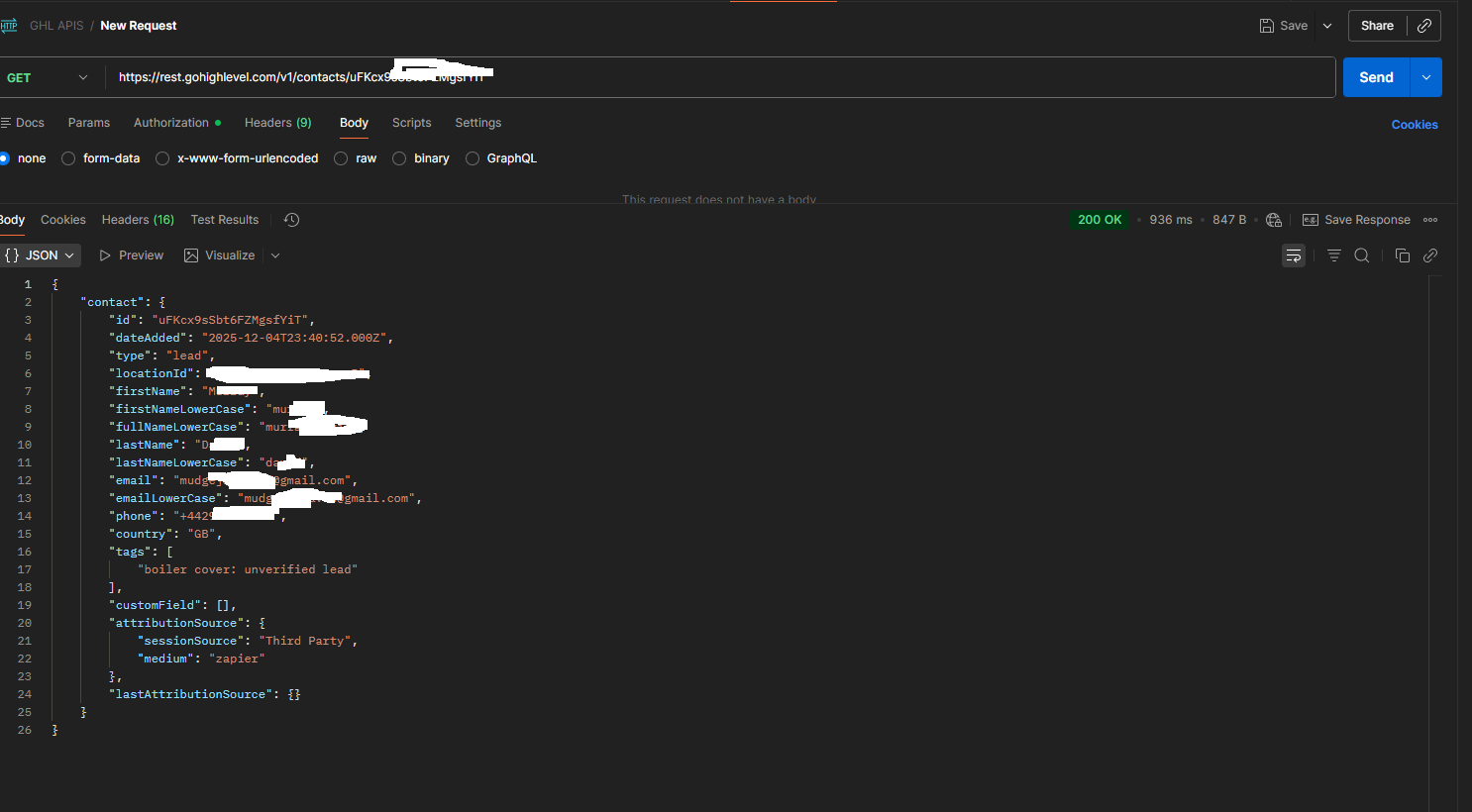Open the Save options dropdown arrow
This screenshot has width=1472, height=812.
click(1327, 26)
